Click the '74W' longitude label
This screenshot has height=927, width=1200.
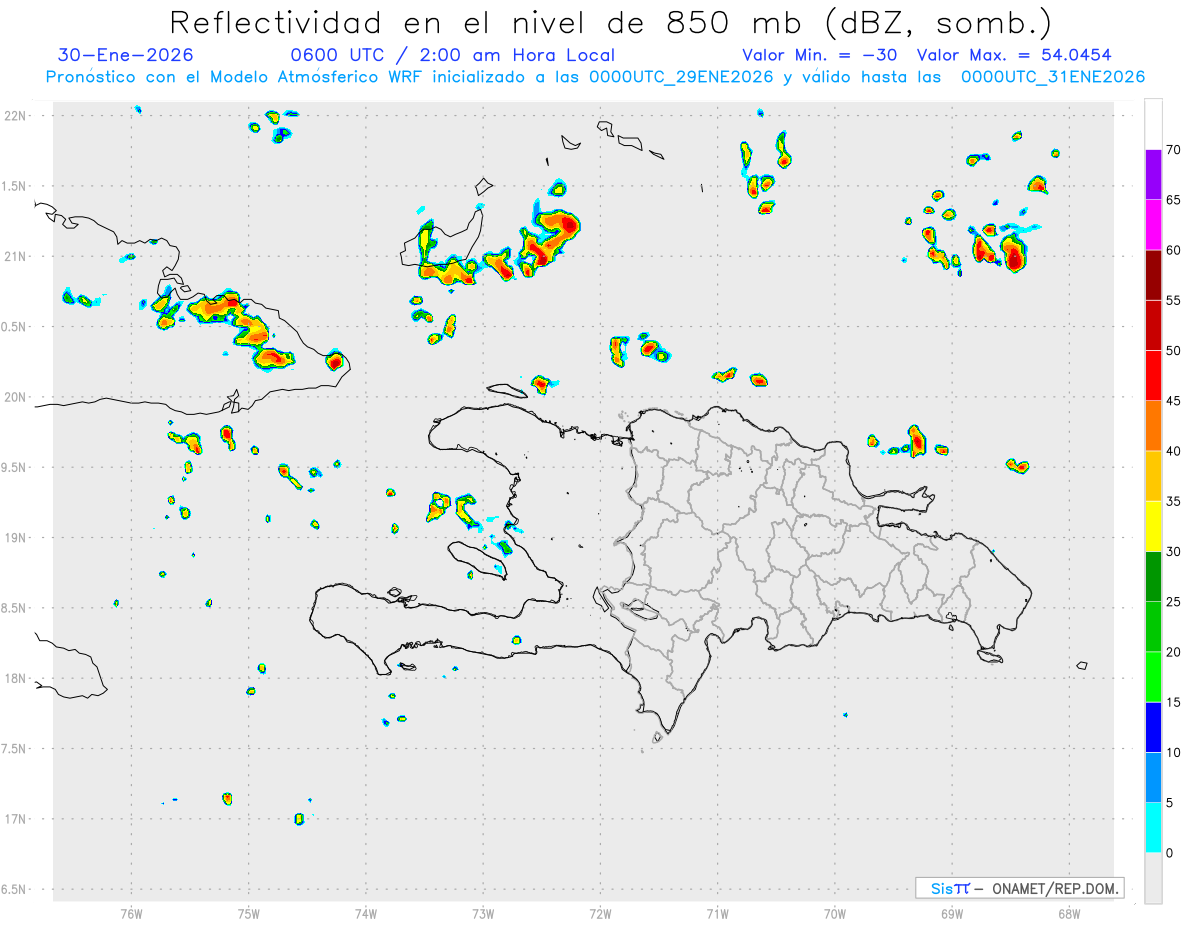(x=366, y=913)
